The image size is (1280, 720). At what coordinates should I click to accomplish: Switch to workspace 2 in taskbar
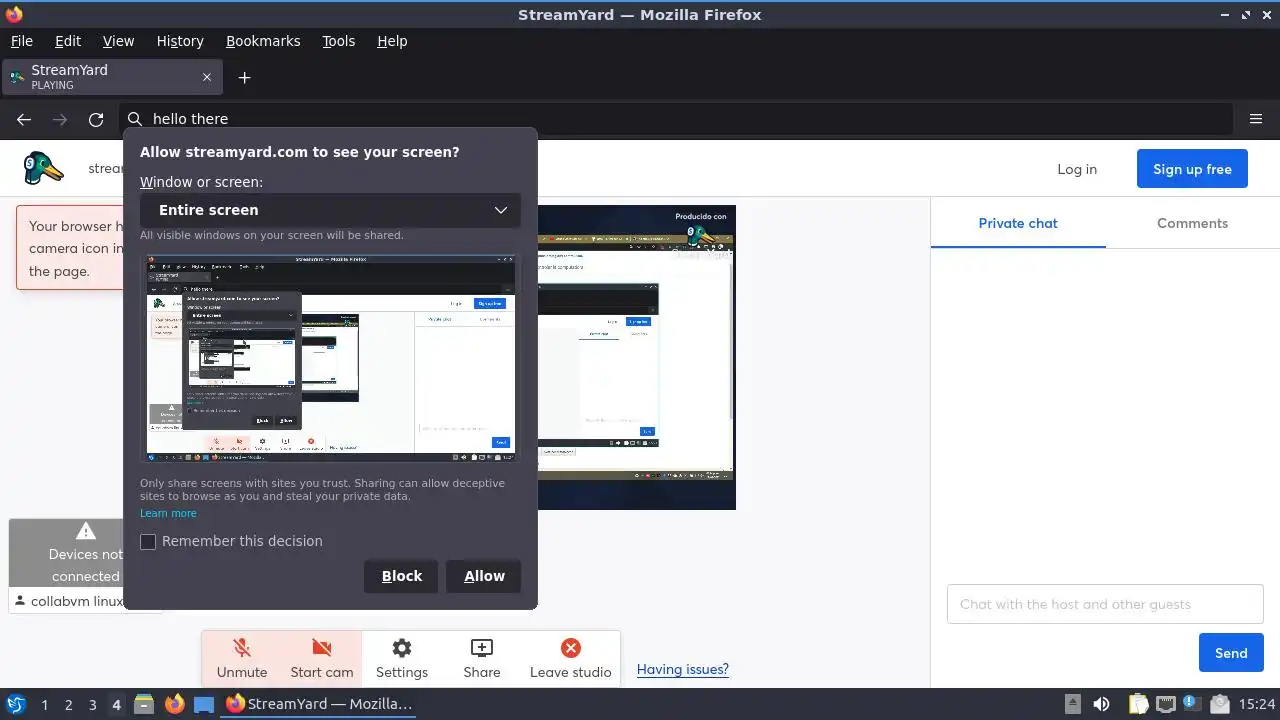click(68, 704)
